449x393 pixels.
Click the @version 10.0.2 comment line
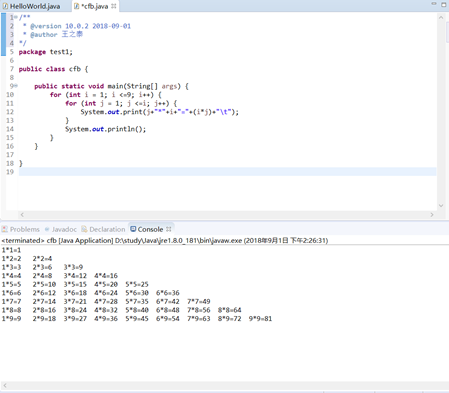77,26
